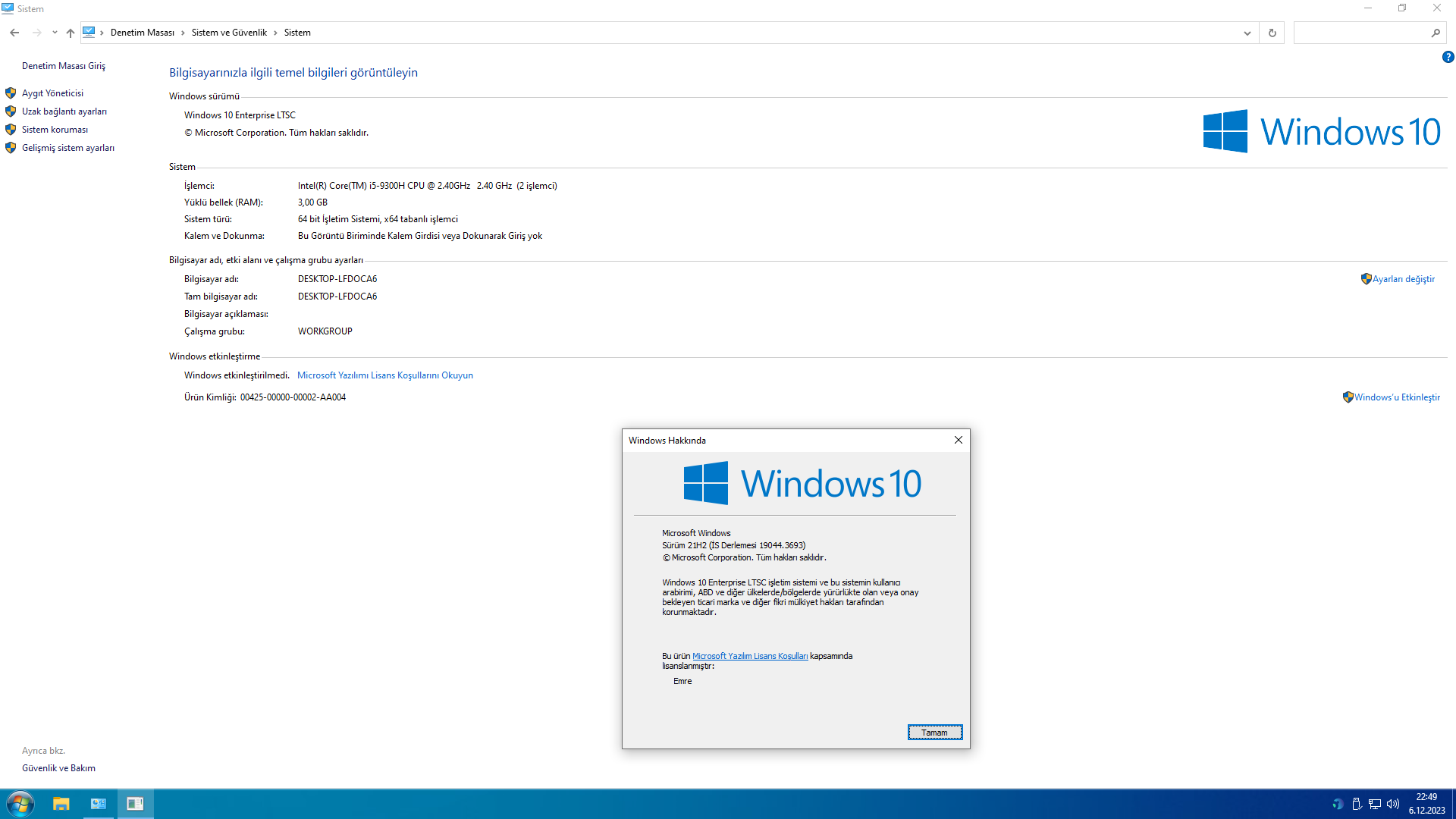Open the volume tray icon

(x=1393, y=804)
